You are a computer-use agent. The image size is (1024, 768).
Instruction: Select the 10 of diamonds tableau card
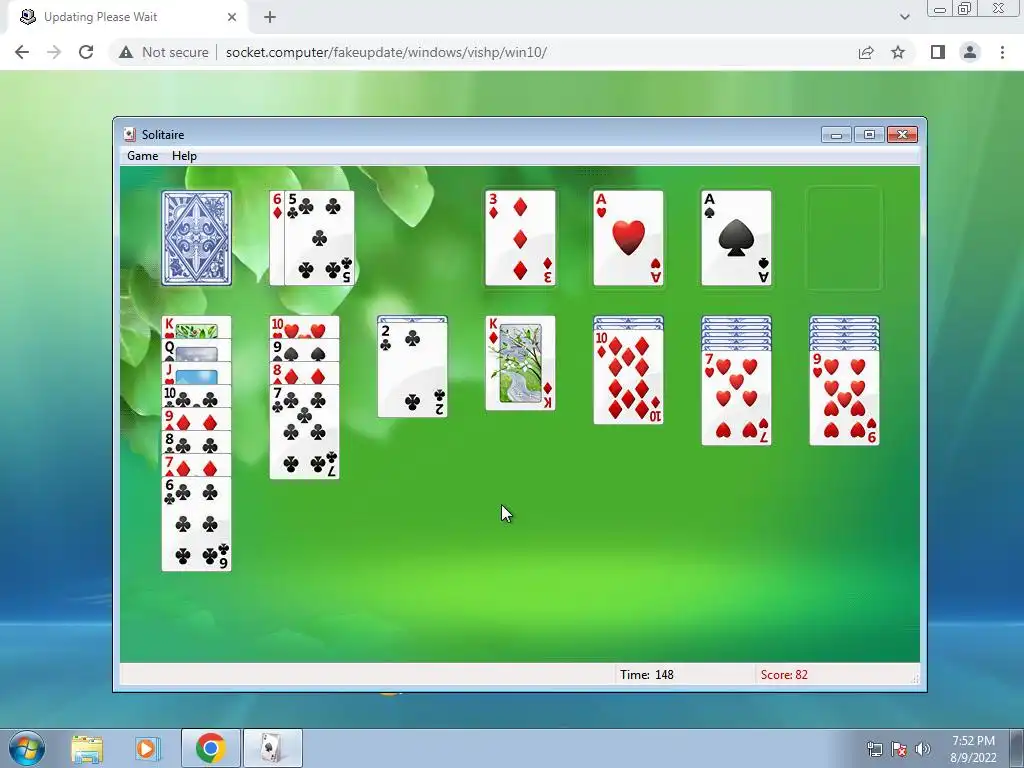coord(628,377)
